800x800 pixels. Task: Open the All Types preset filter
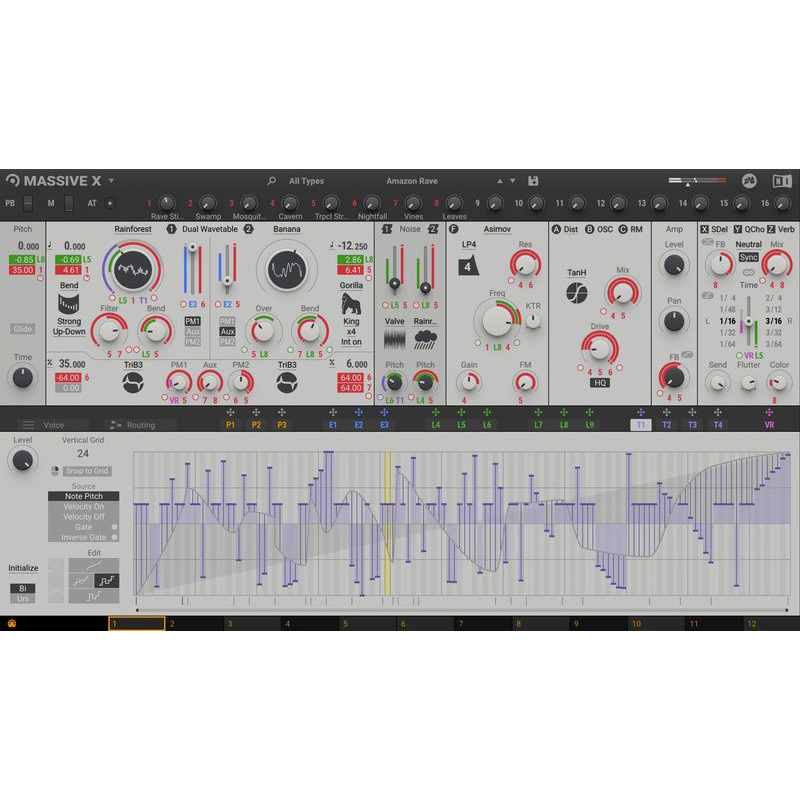click(306, 181)
